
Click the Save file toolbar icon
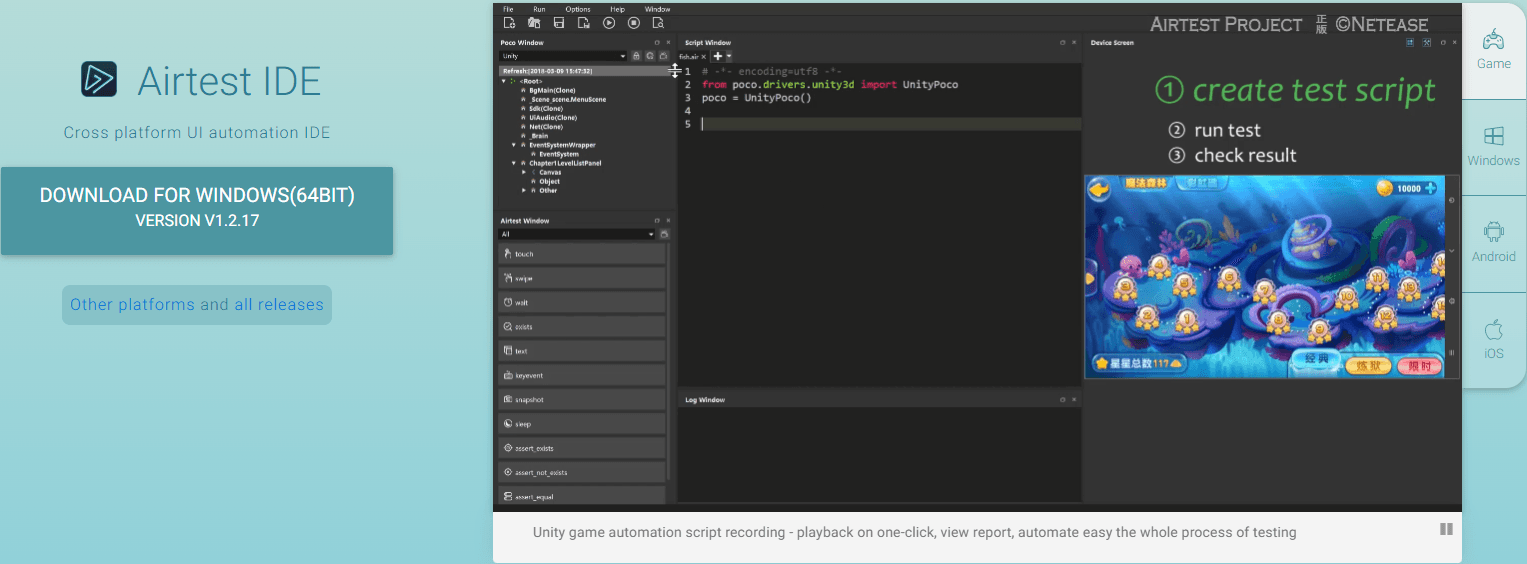559,23
